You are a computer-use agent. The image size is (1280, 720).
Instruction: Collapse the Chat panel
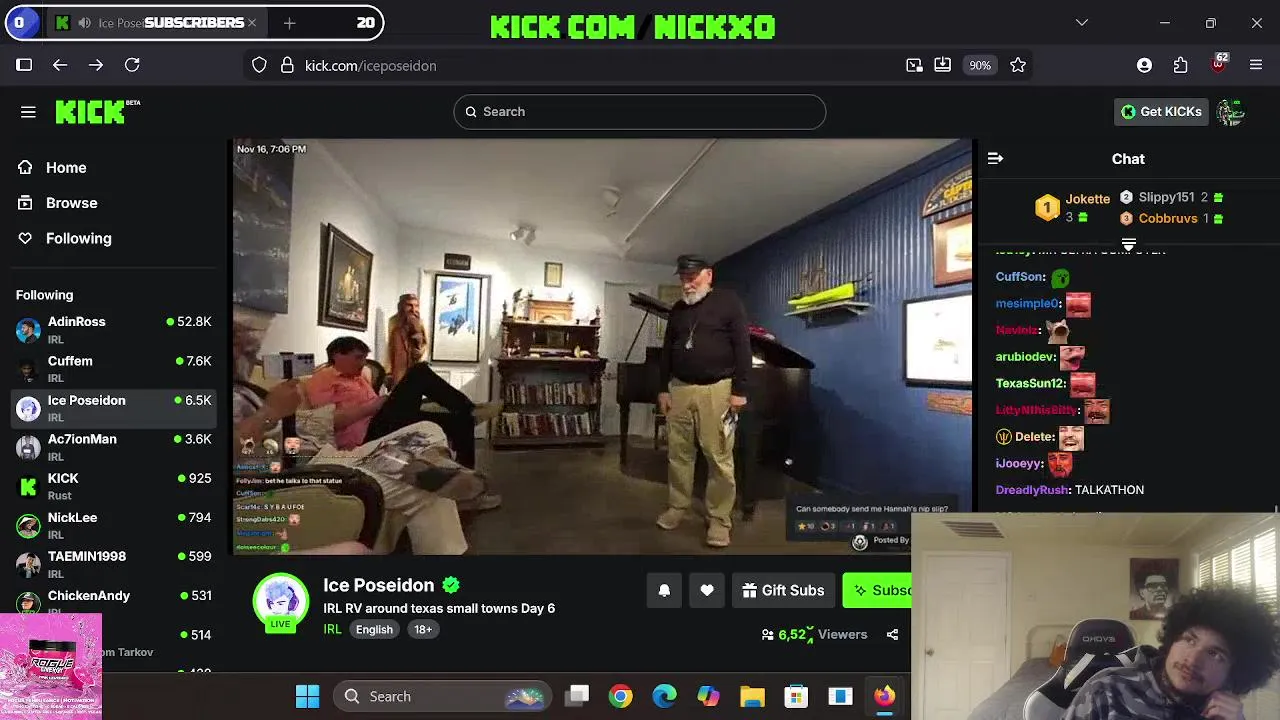[x=995, y=159]
